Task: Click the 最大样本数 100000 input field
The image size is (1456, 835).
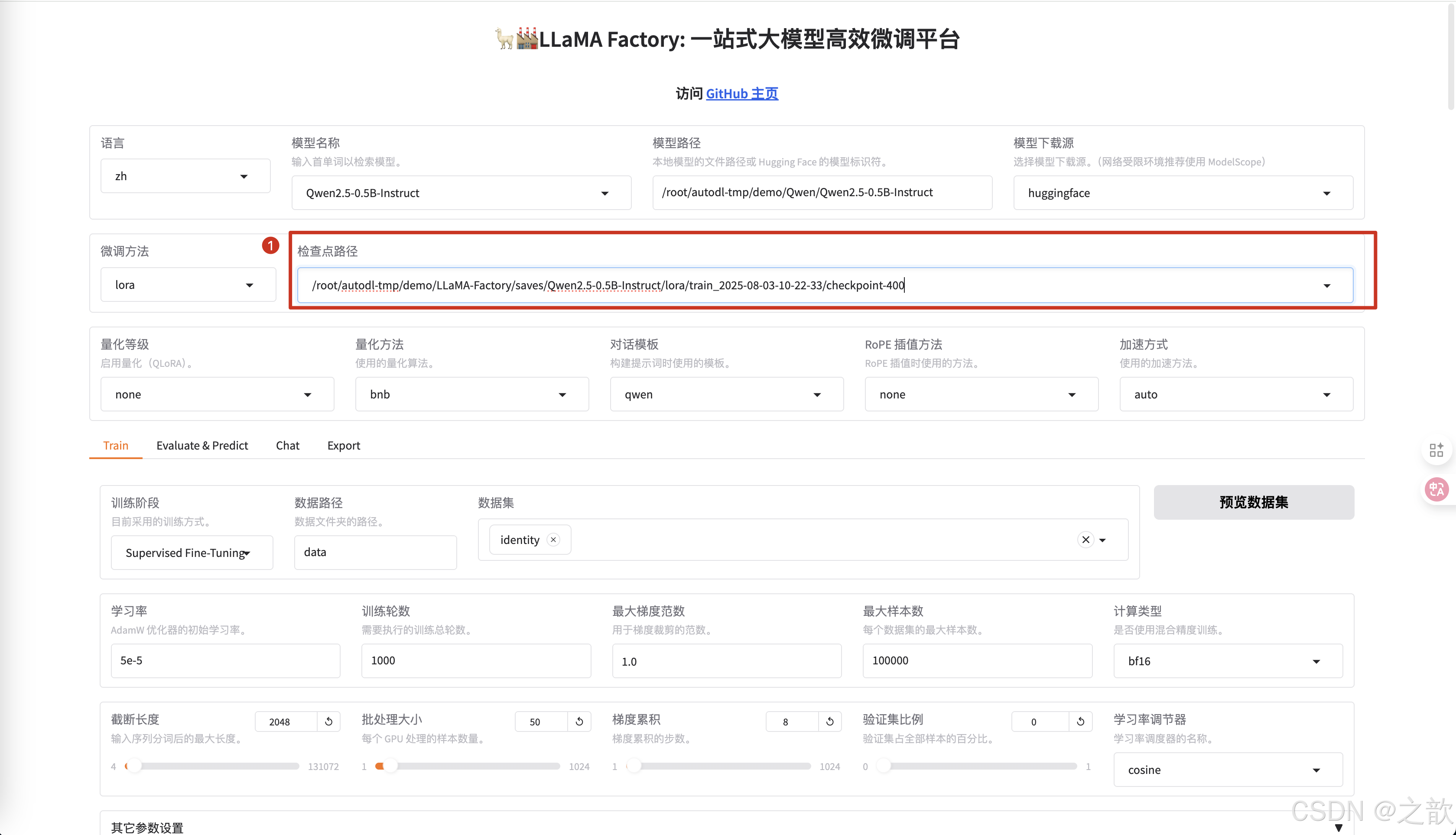Action: point(978,660)
